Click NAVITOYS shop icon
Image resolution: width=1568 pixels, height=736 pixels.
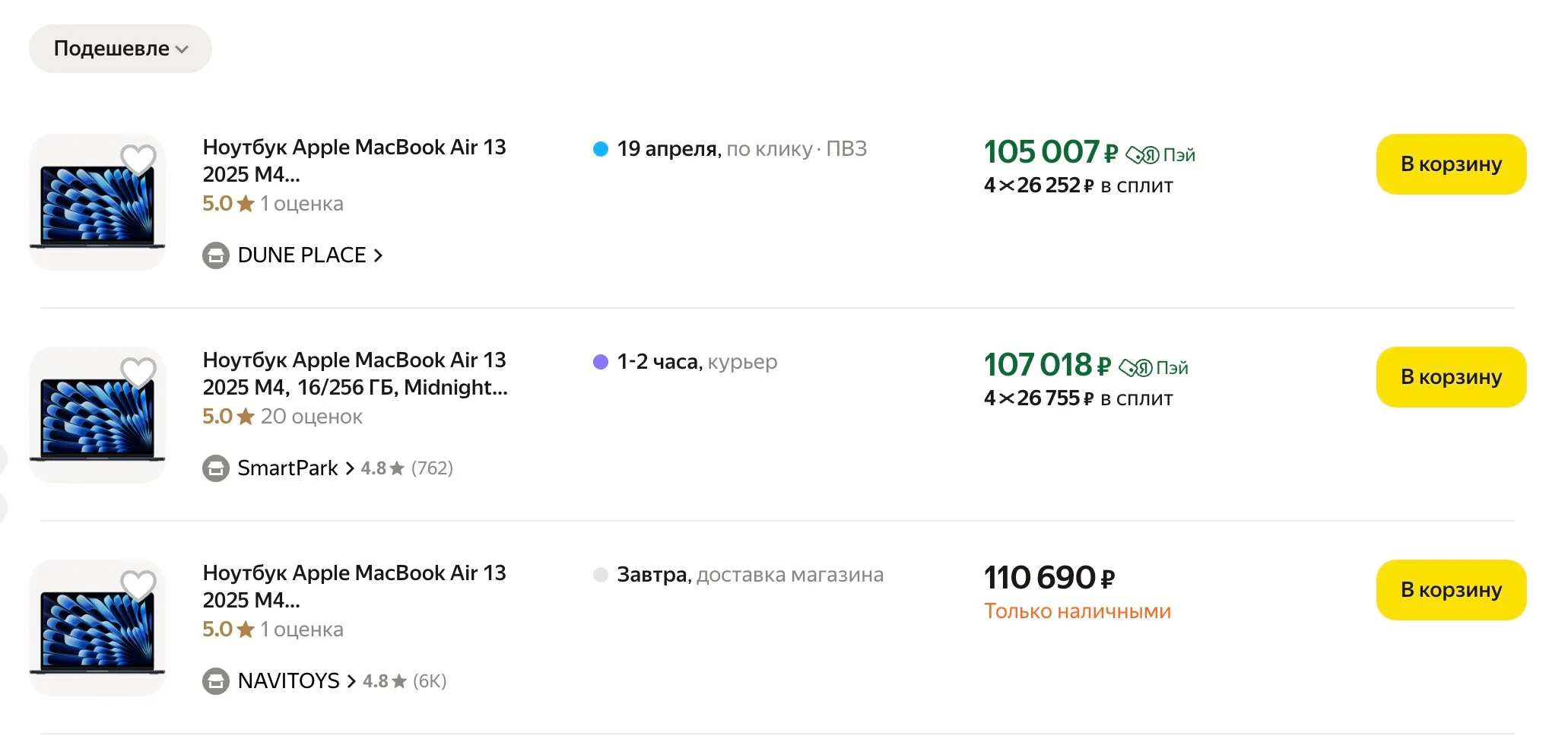tap(216, 681)
